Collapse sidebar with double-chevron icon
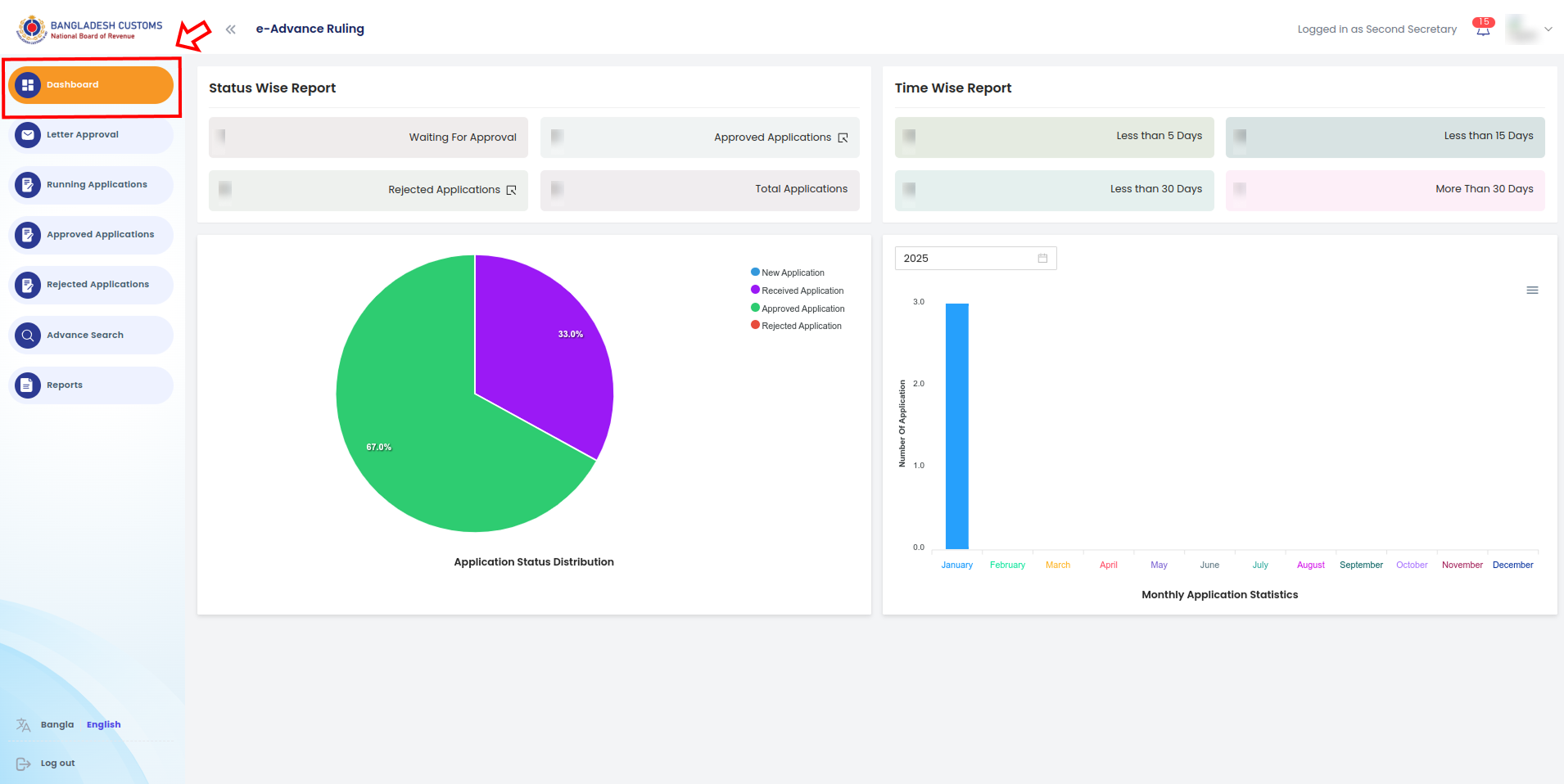1564x784 pixels. coord(231,29)
